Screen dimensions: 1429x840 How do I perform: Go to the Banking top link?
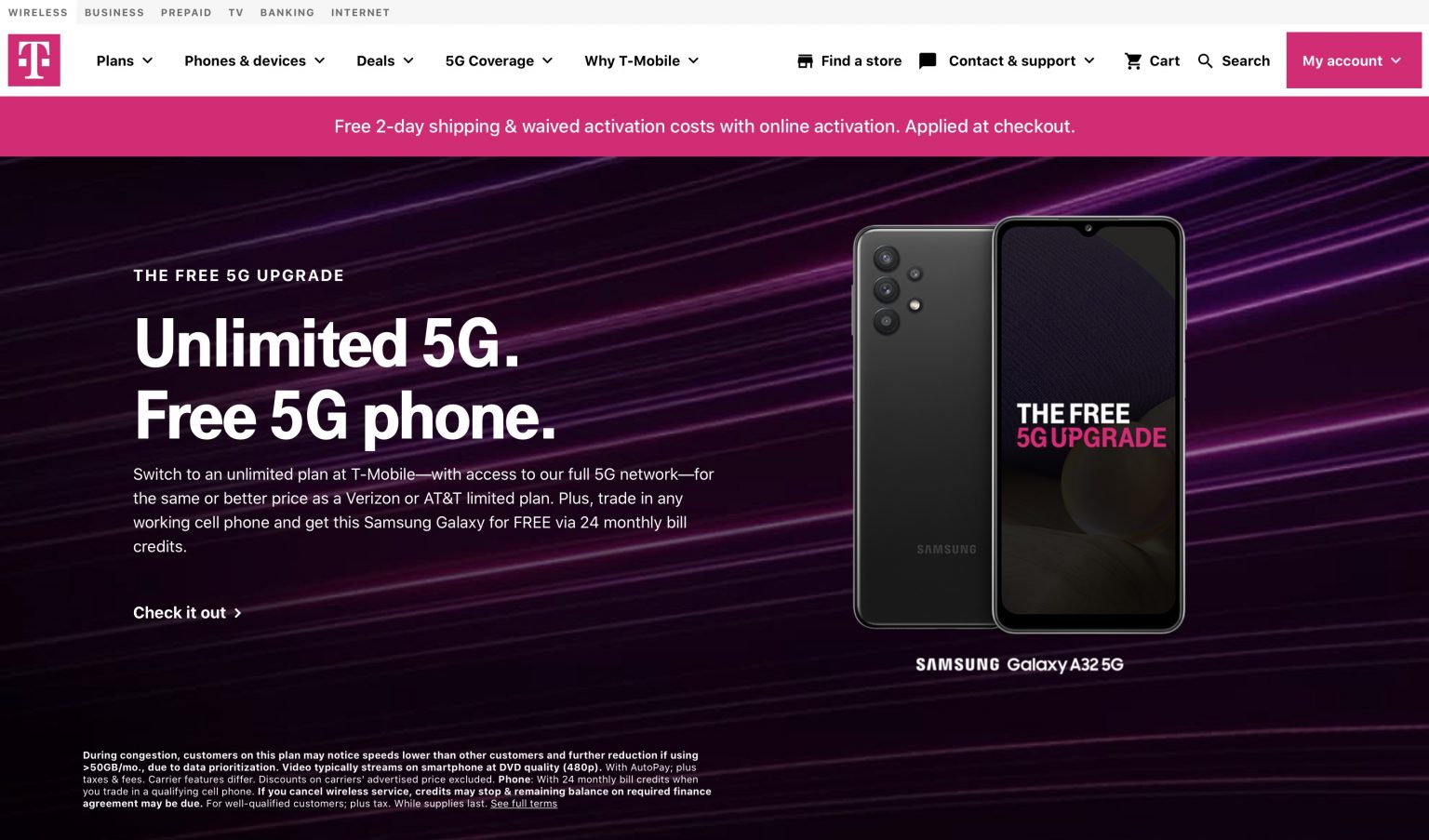(x=287, y=12)
